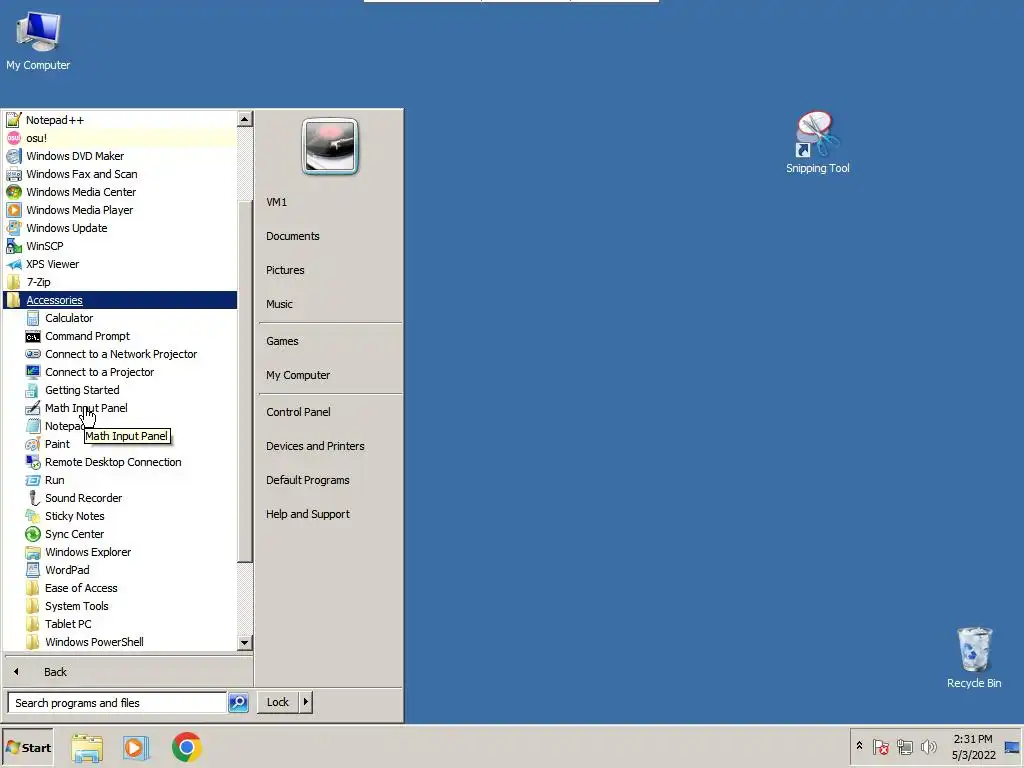Click the search magnifier button

click(x=238, y=703)
